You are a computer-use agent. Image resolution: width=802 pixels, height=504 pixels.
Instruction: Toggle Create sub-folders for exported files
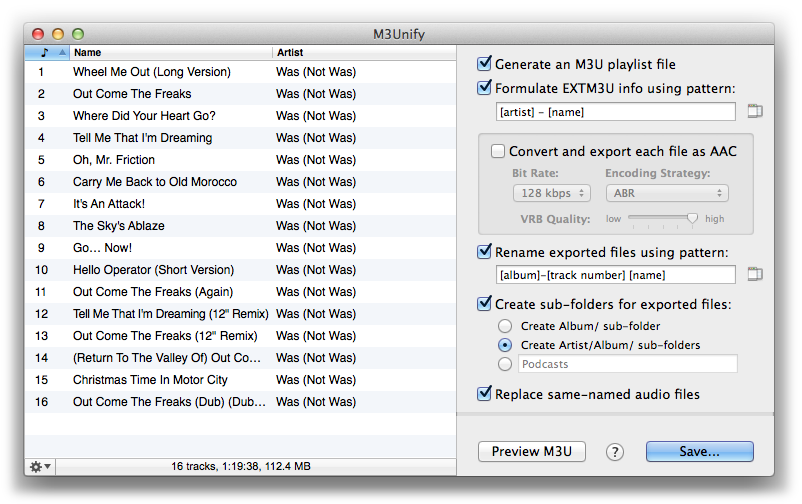coord(484,303)
